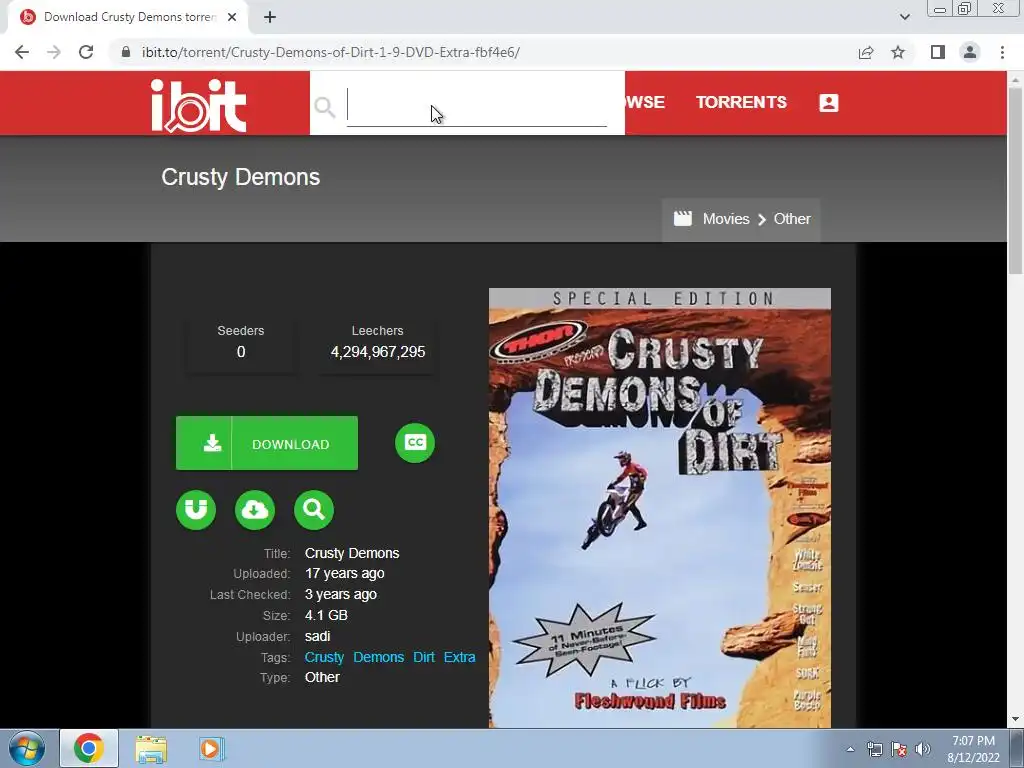
Task: Click the green search round icon
Action: pos(314,509)
